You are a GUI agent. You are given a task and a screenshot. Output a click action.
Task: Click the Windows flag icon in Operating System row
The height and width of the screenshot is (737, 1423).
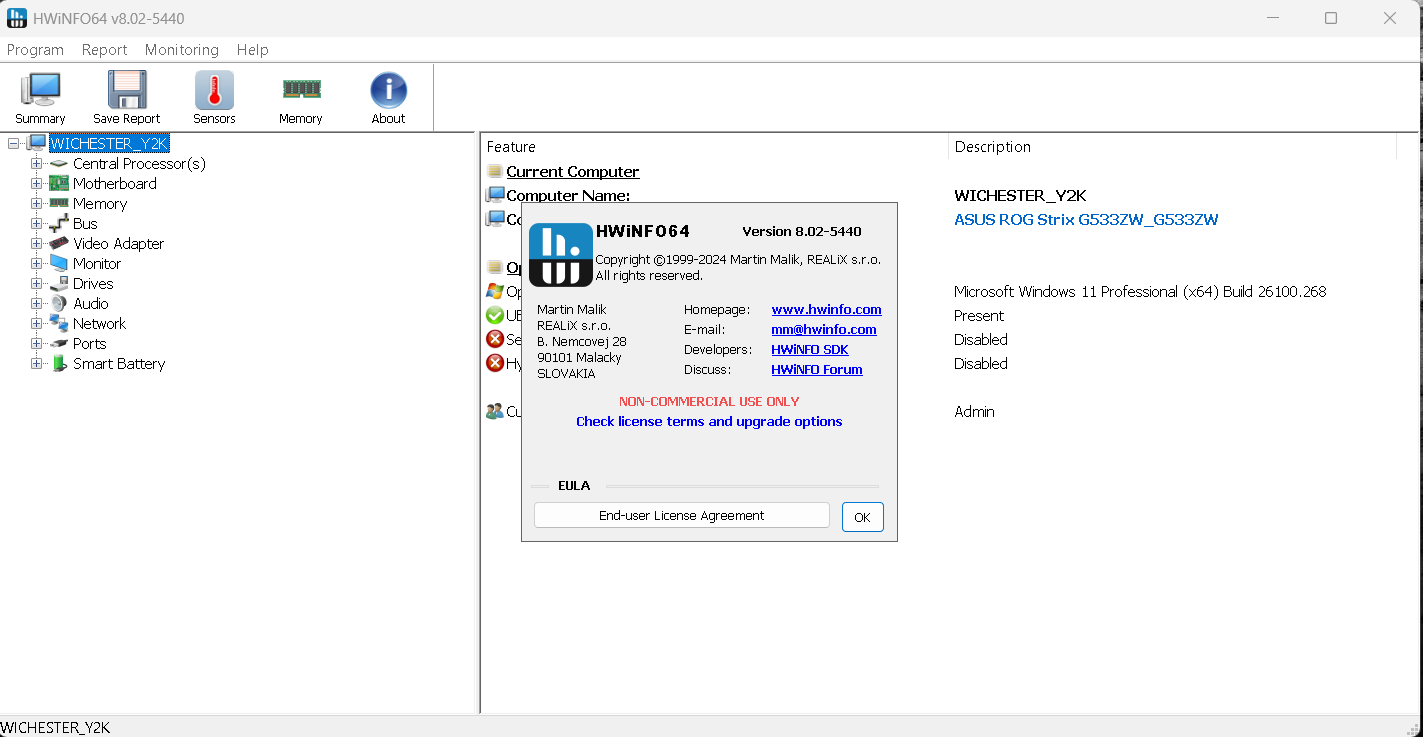(x=494, y=291)
